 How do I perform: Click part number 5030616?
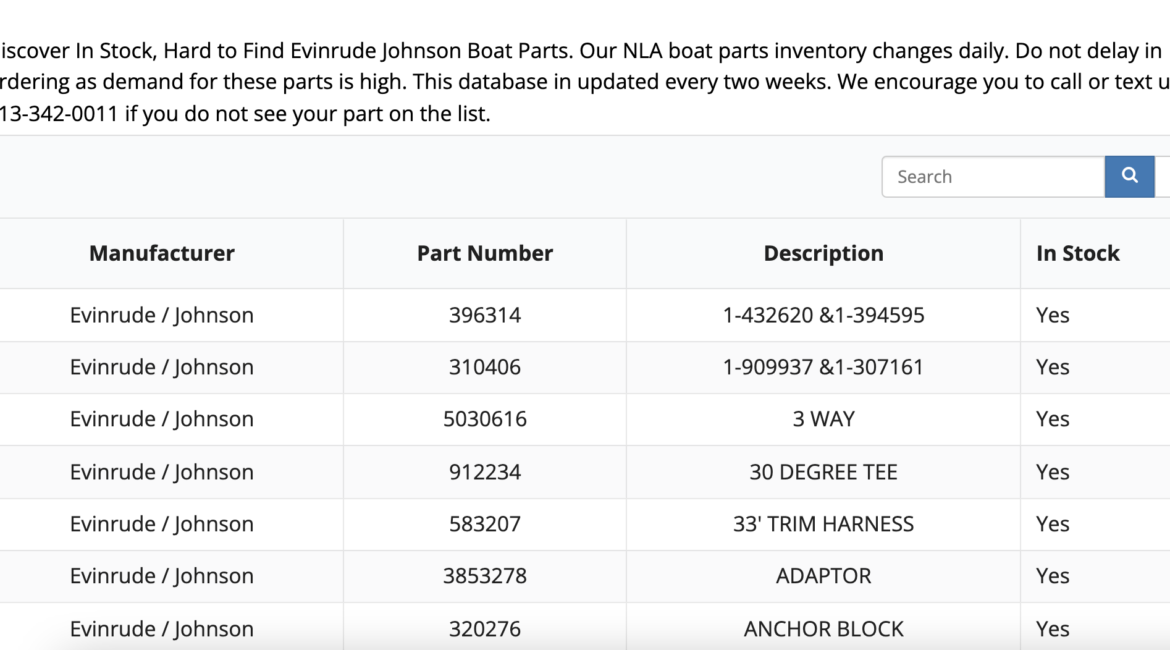click(x=485, y=419)
